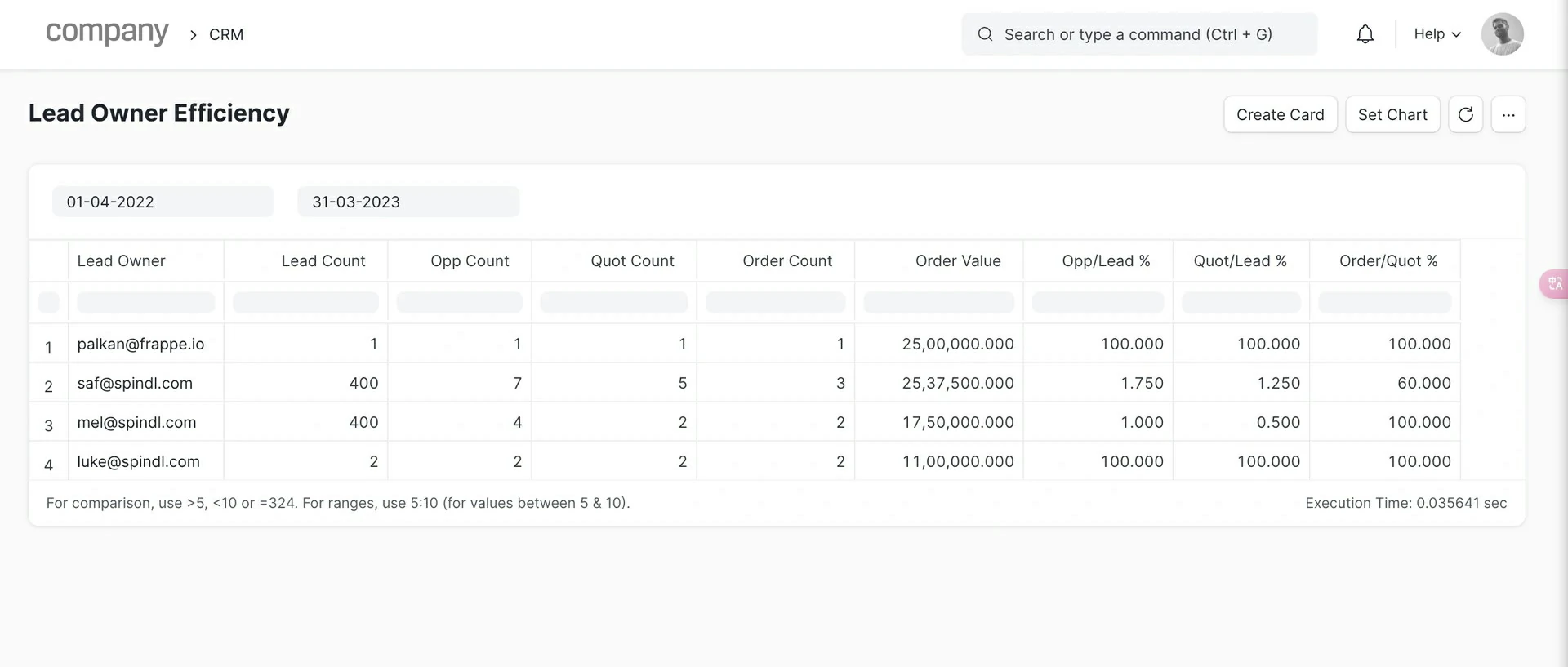This screenshot has width=1568, height=667.
Task: Click the Lead Owner column filter box
Action: tap(145, 302)
